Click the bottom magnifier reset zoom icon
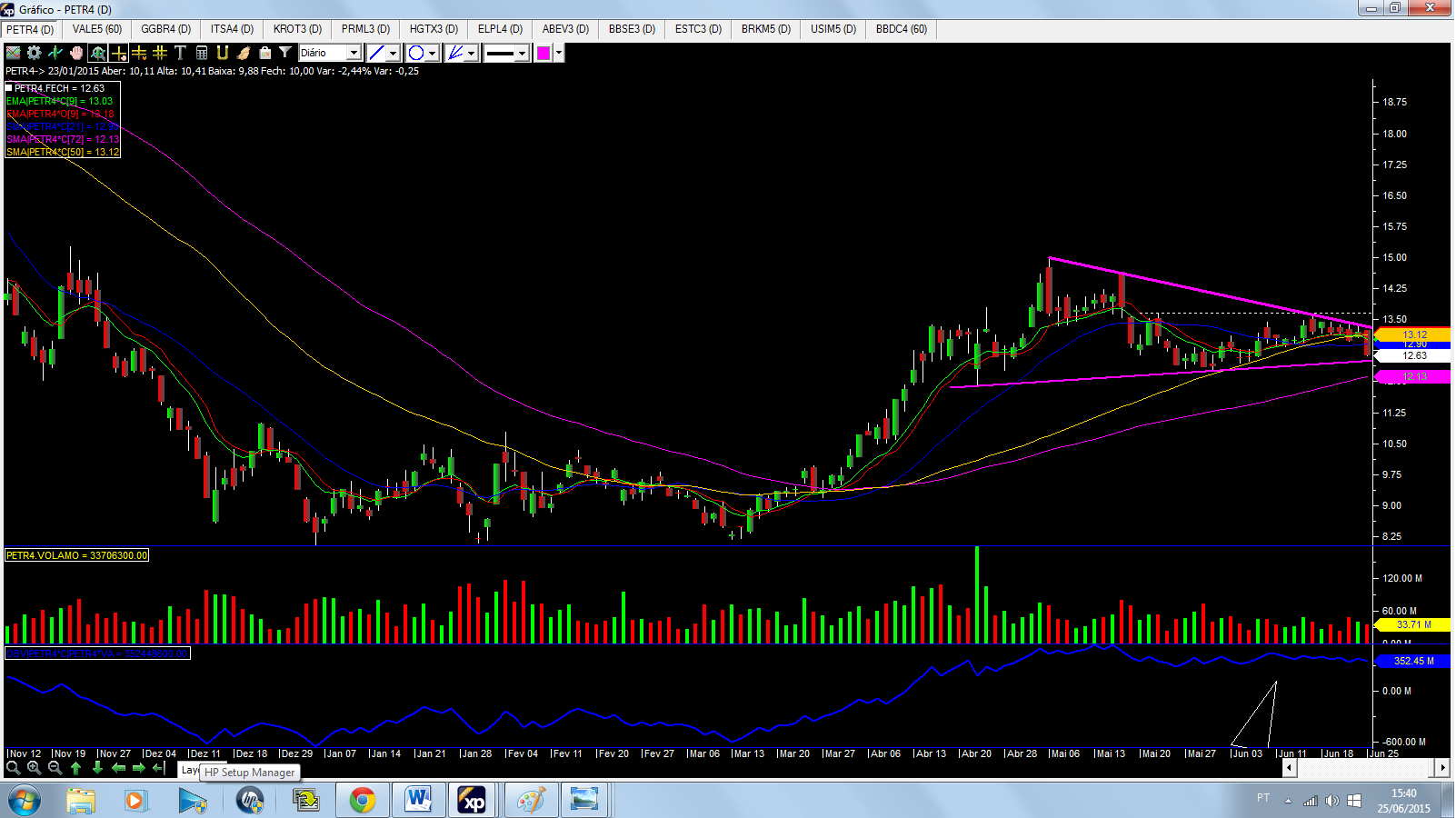This screenshot has height=818, width=1456. click(x=14, y=768)
